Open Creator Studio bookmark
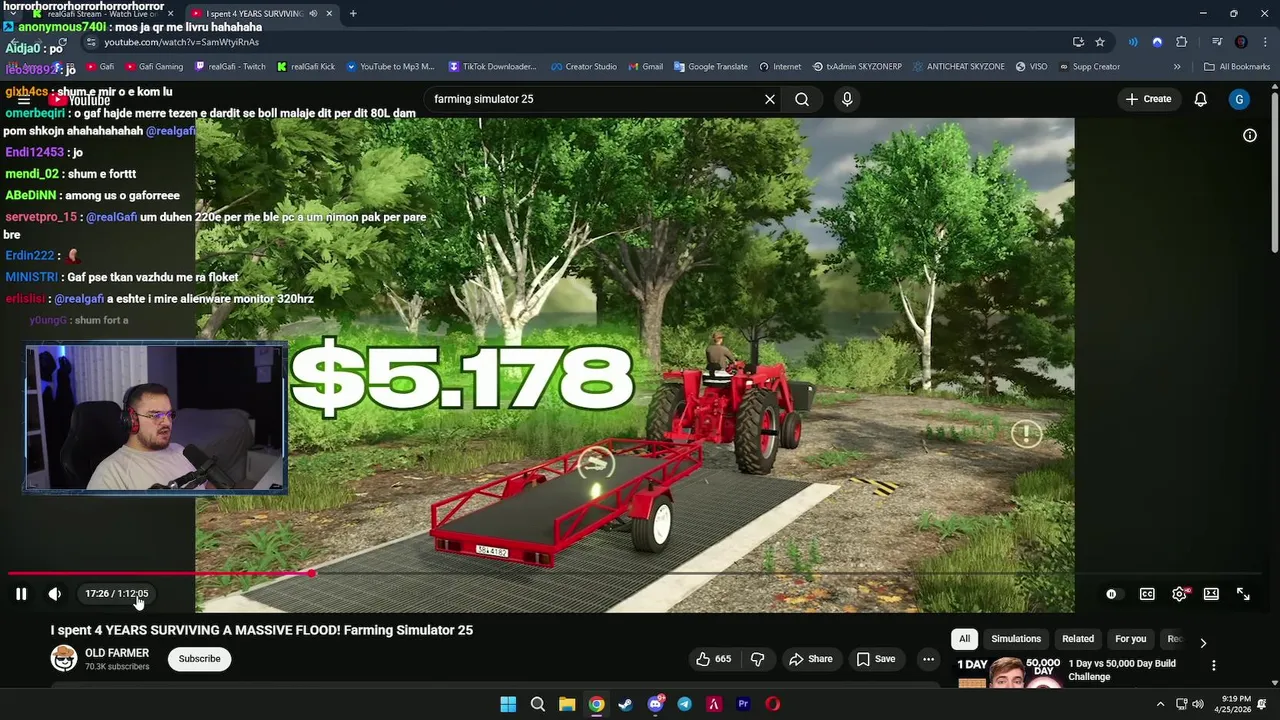 584,67
